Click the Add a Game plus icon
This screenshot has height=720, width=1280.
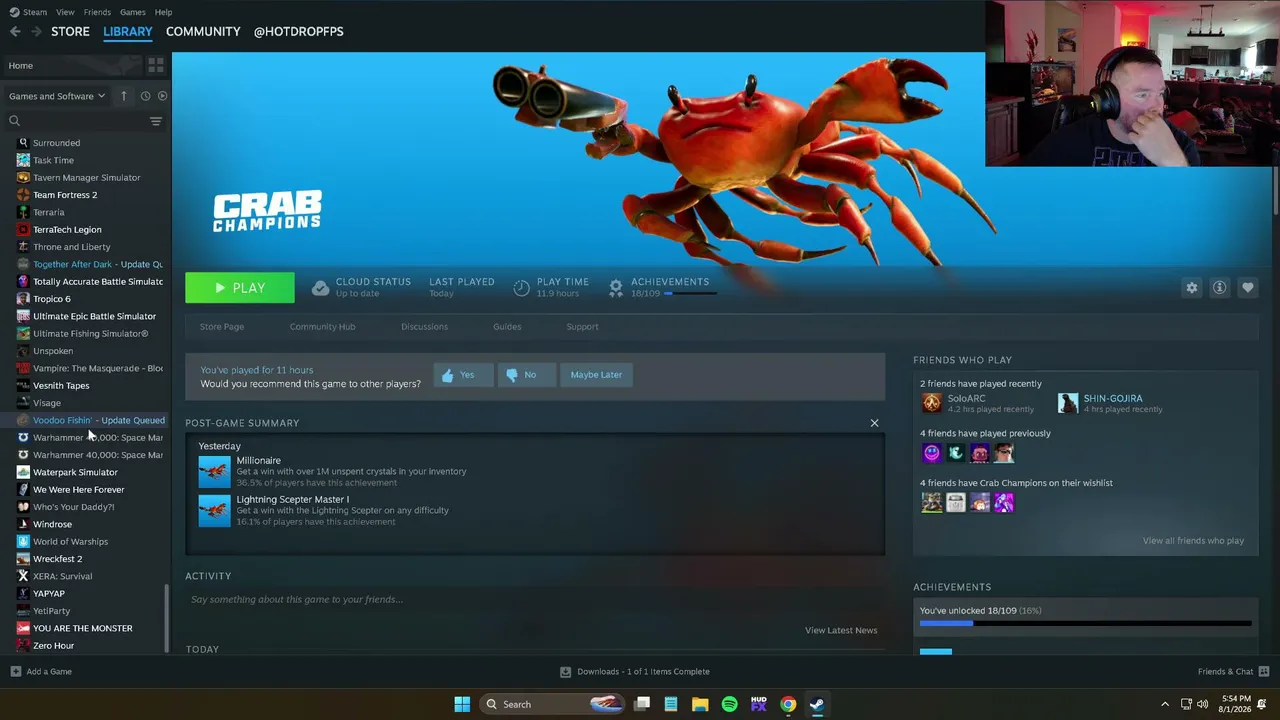coord(15,672)
